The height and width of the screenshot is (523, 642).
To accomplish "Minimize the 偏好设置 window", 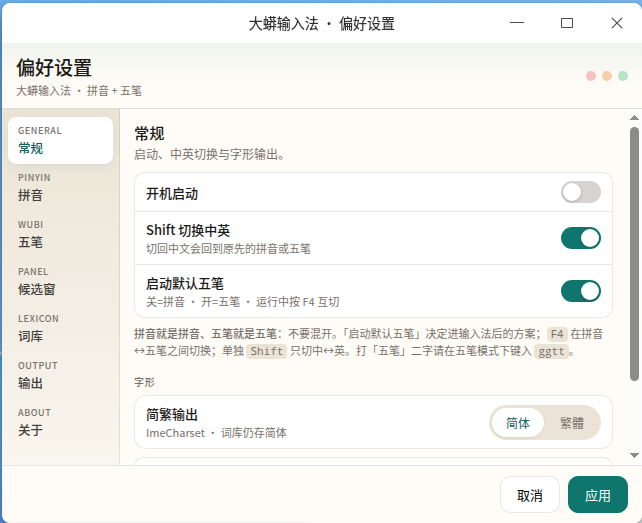I will pos(517,23).
